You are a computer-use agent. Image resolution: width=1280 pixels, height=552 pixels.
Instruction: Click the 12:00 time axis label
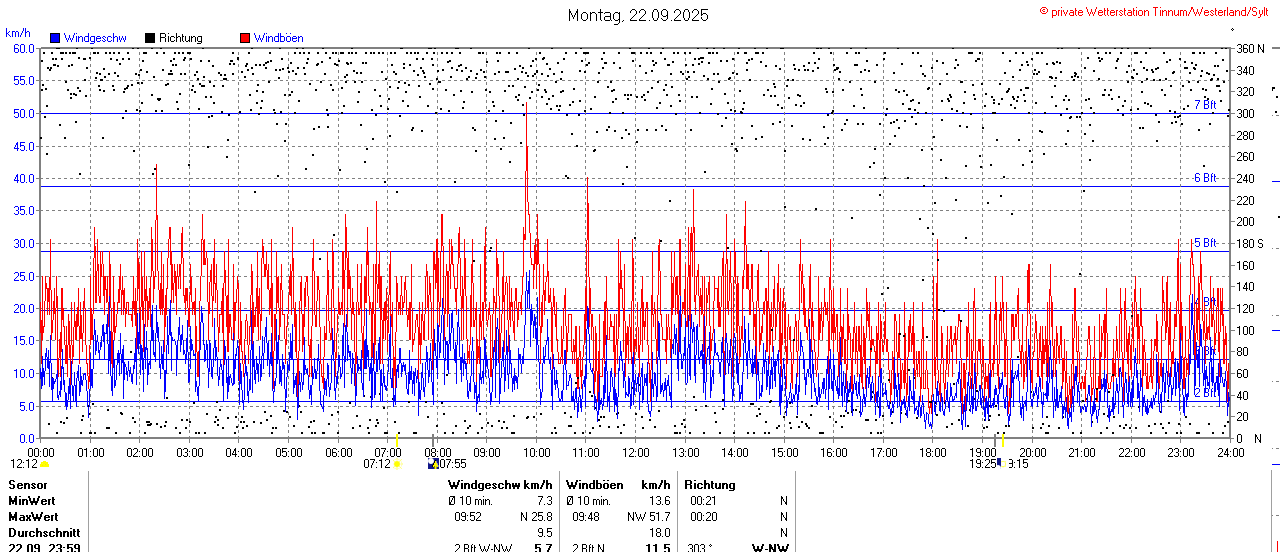tap(636, 453)
